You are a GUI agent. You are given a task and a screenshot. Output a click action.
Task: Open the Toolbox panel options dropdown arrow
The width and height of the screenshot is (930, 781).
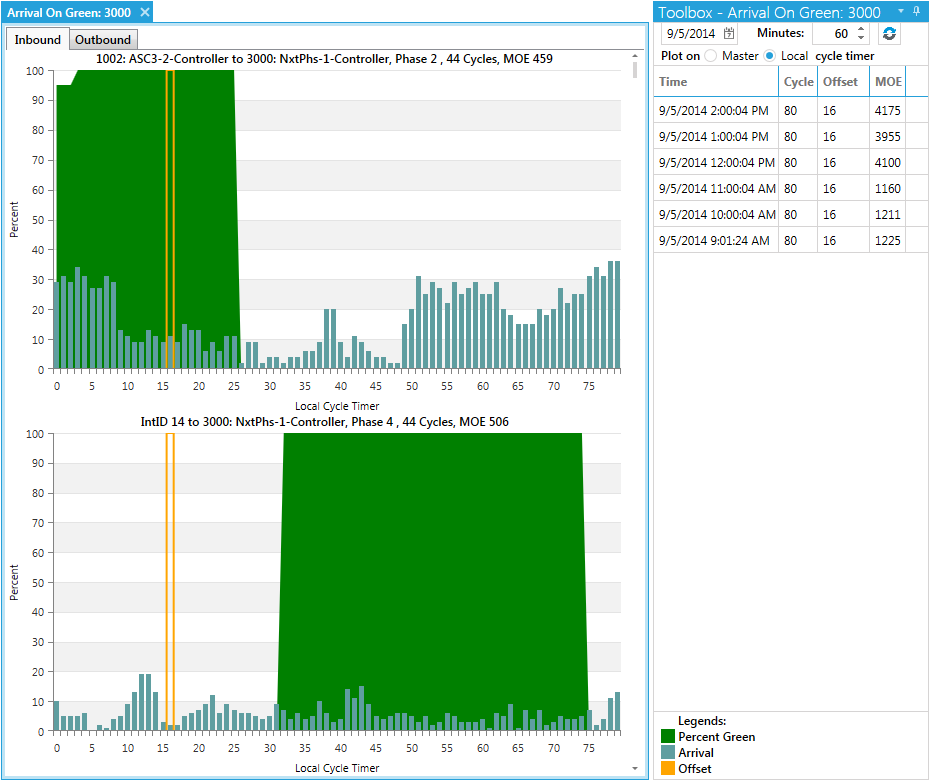[900, 11]
